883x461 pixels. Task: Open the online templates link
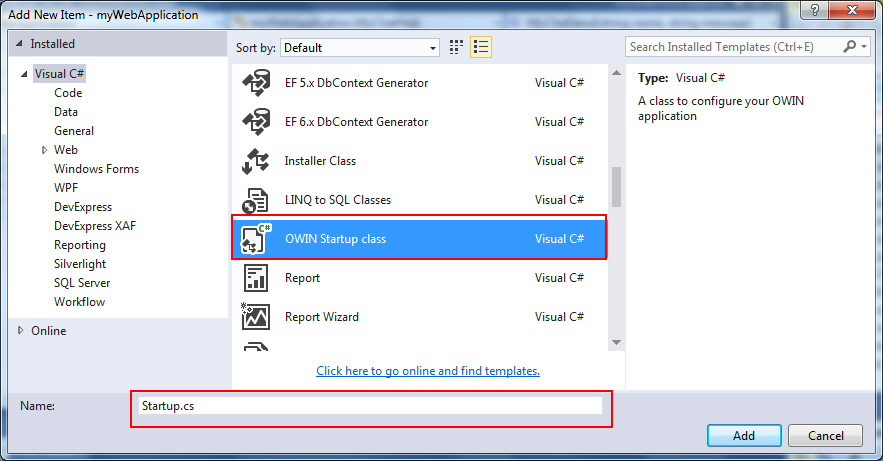tap(428, 371)
